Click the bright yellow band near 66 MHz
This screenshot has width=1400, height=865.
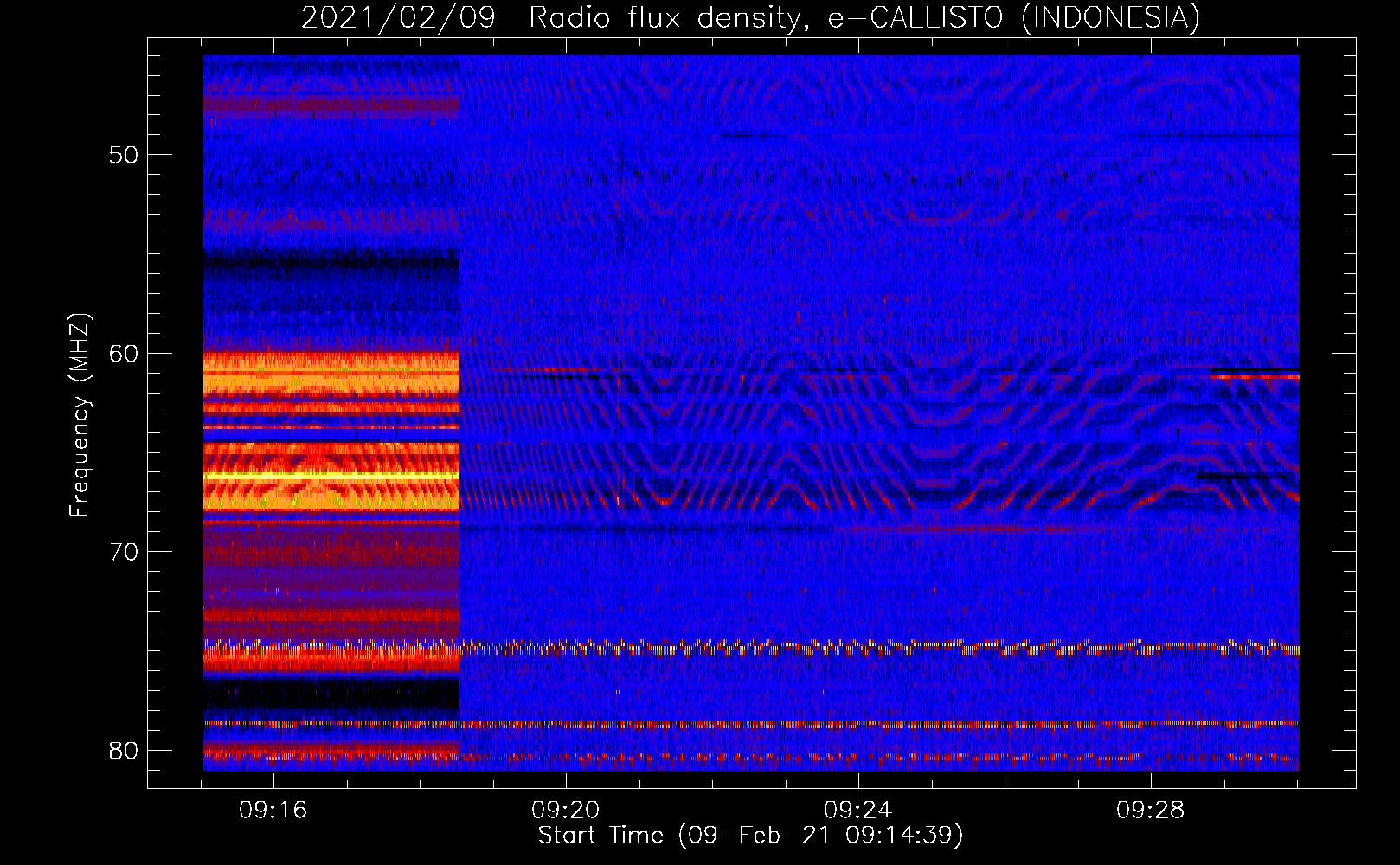tap(331, 477)
